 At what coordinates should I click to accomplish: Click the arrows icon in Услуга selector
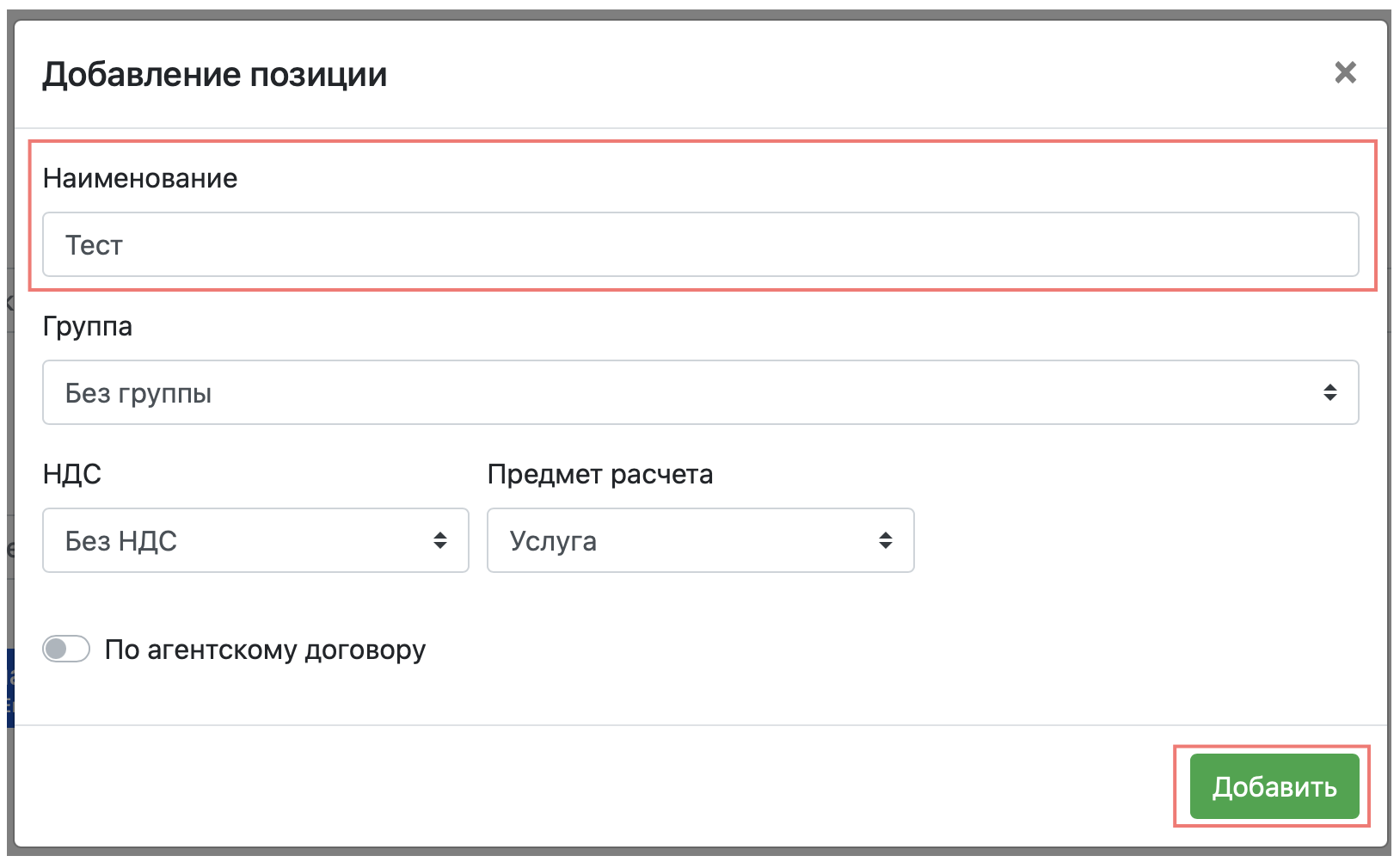pos(885,541)
